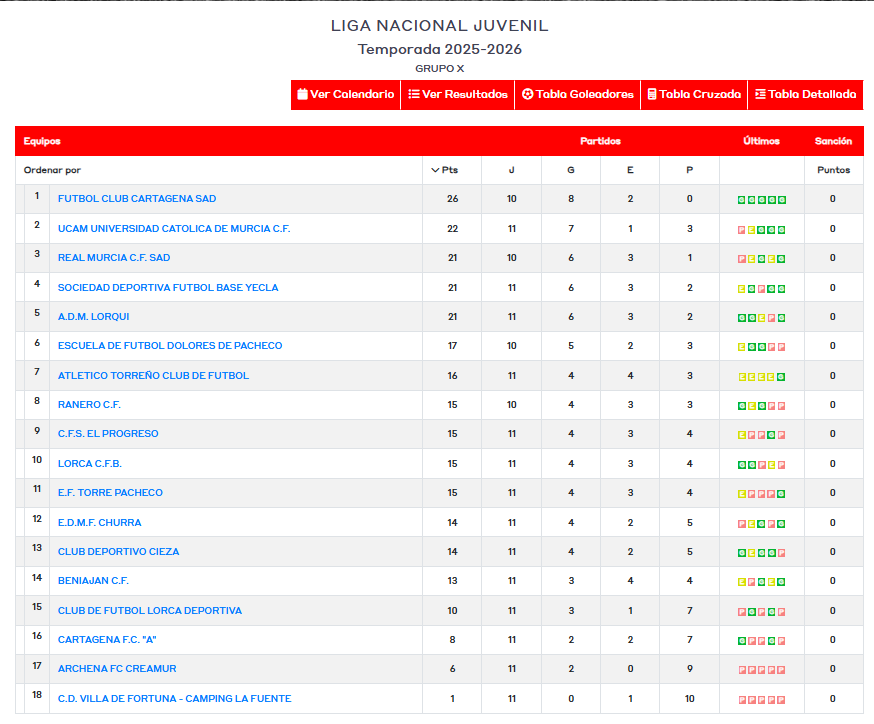Click the yellow E result in UCAM row
Screen dimensions: 874x724
(751, 230)
